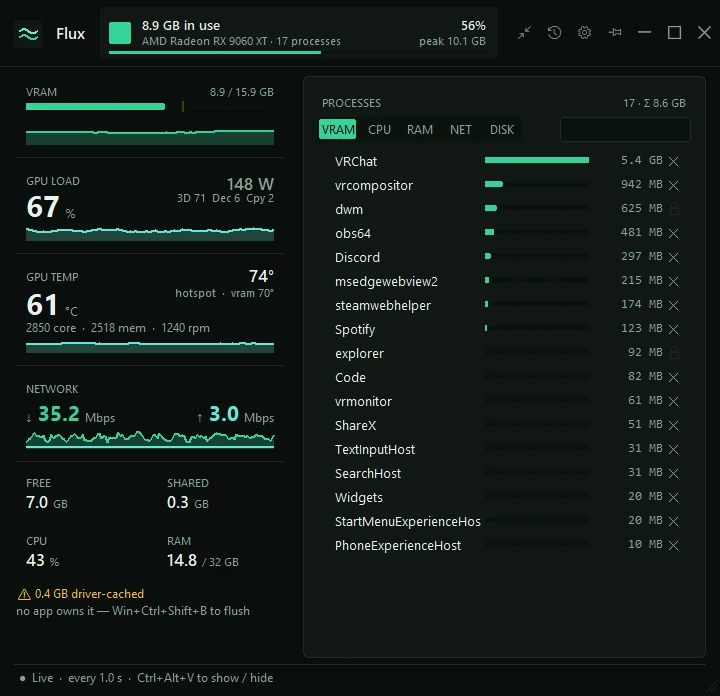
Task: End msedgewebview2 with its X icon
Action: 673,281
